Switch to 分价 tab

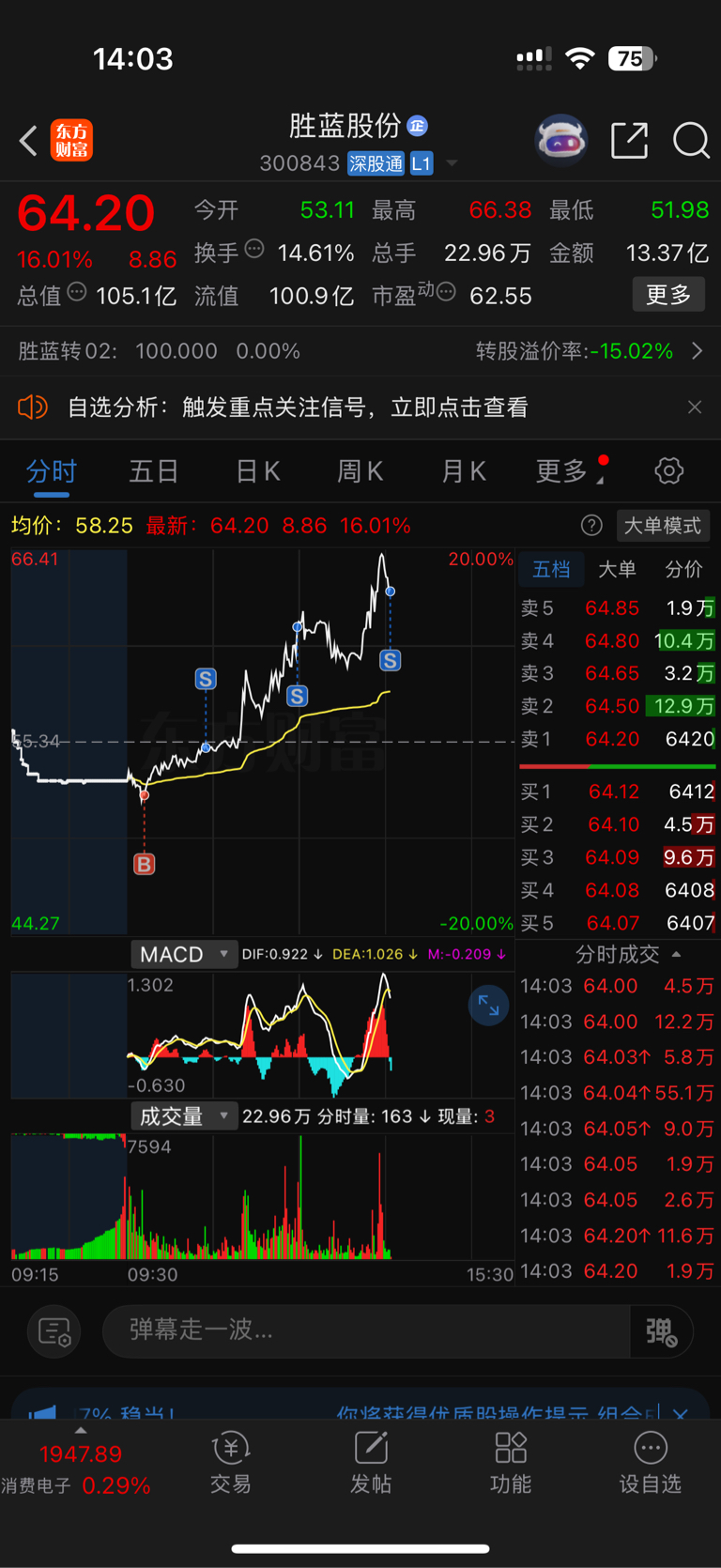683,569
